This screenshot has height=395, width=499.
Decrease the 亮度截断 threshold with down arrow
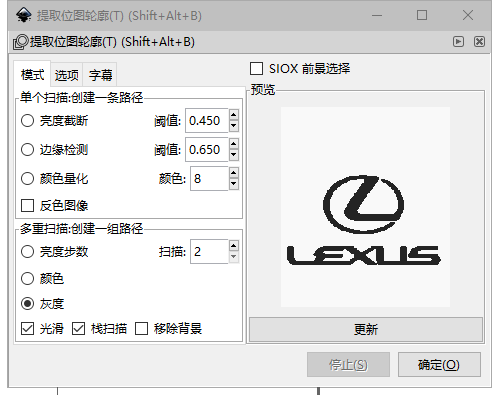[234, 126]
